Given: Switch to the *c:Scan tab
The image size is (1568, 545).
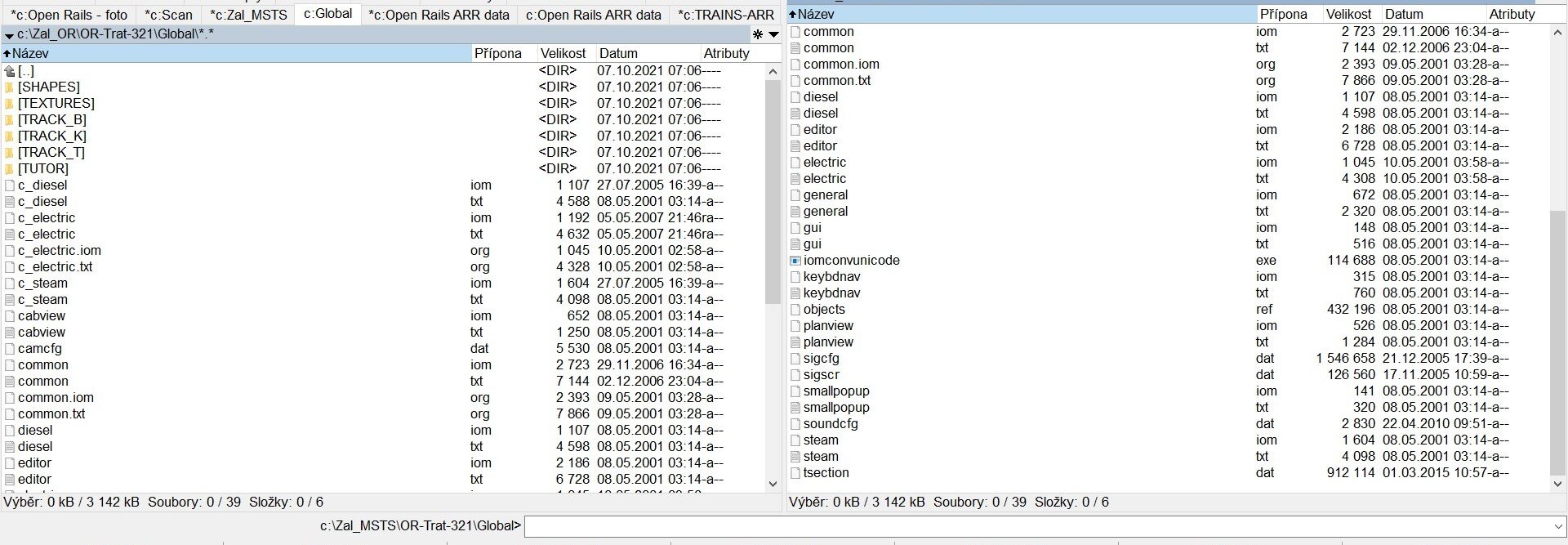Looking at the screenshot, I should (168, 15).
